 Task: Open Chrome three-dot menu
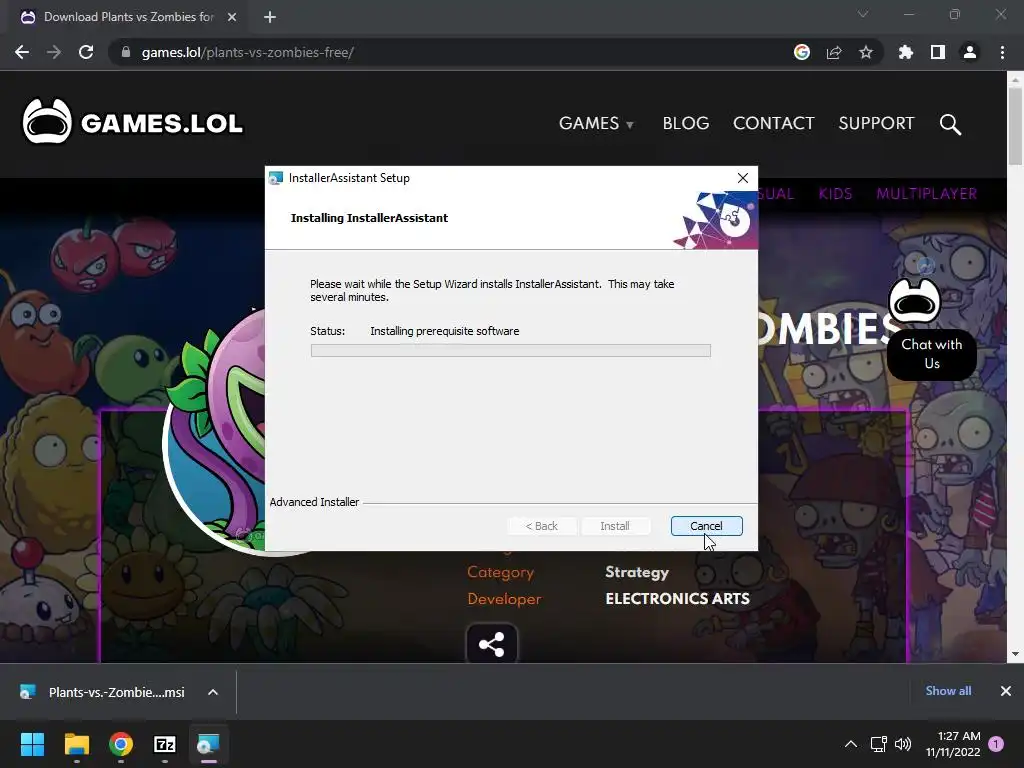click(1002, 52)
